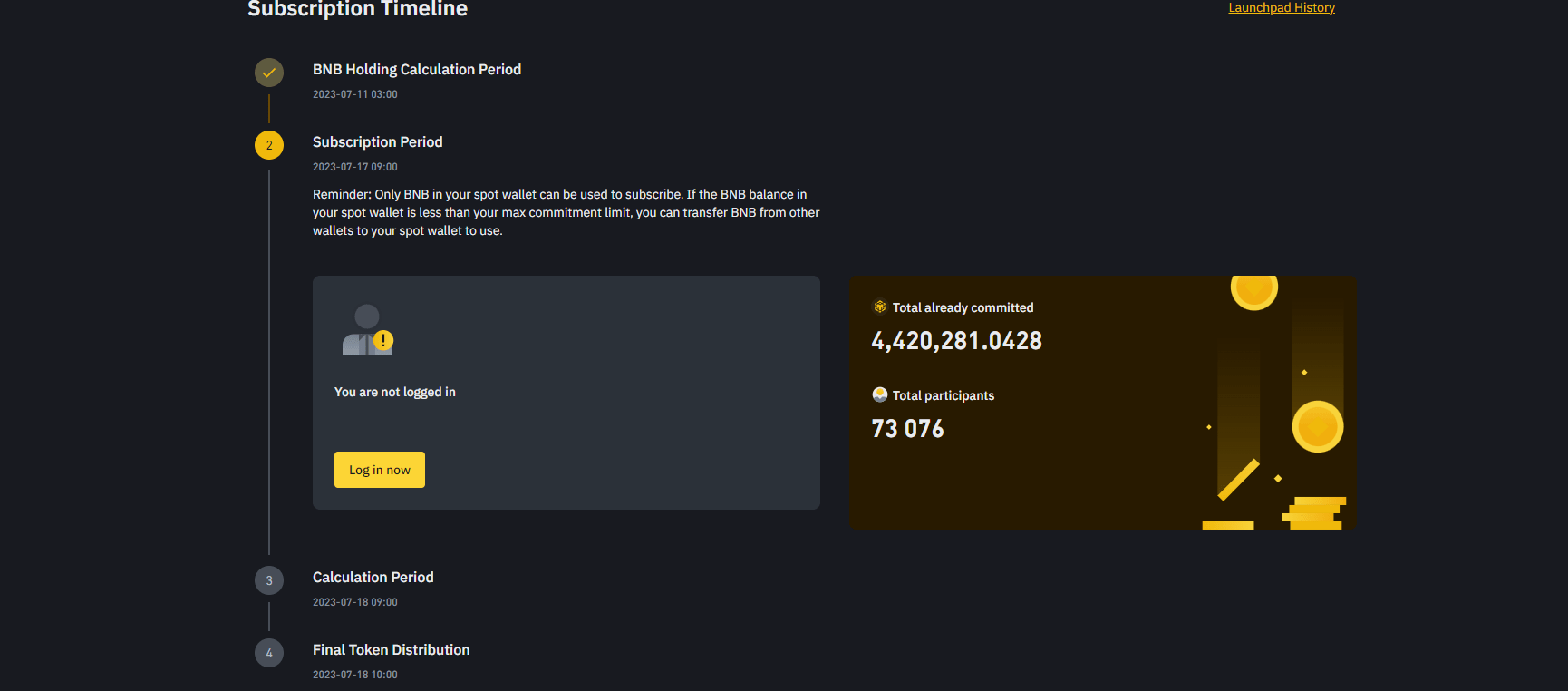
Task: Click the Calculation Period heading
Action: pos(373,578)
